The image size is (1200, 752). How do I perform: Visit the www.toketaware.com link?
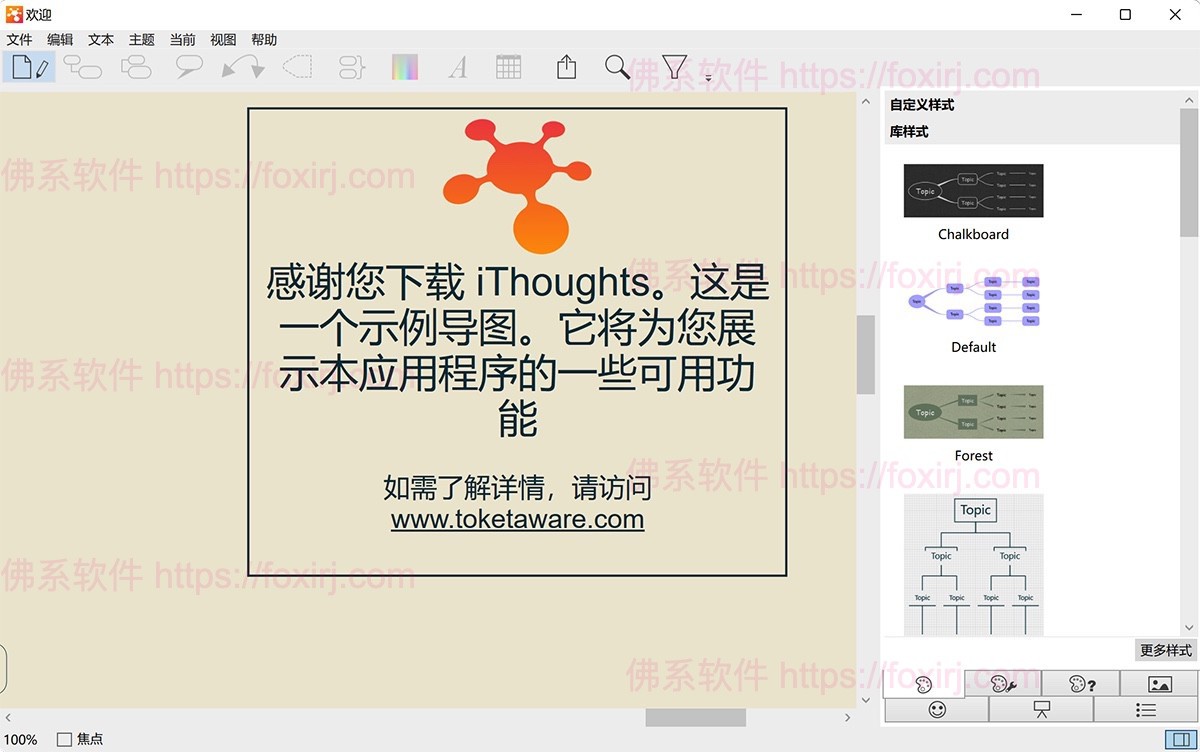pos(517,521)
